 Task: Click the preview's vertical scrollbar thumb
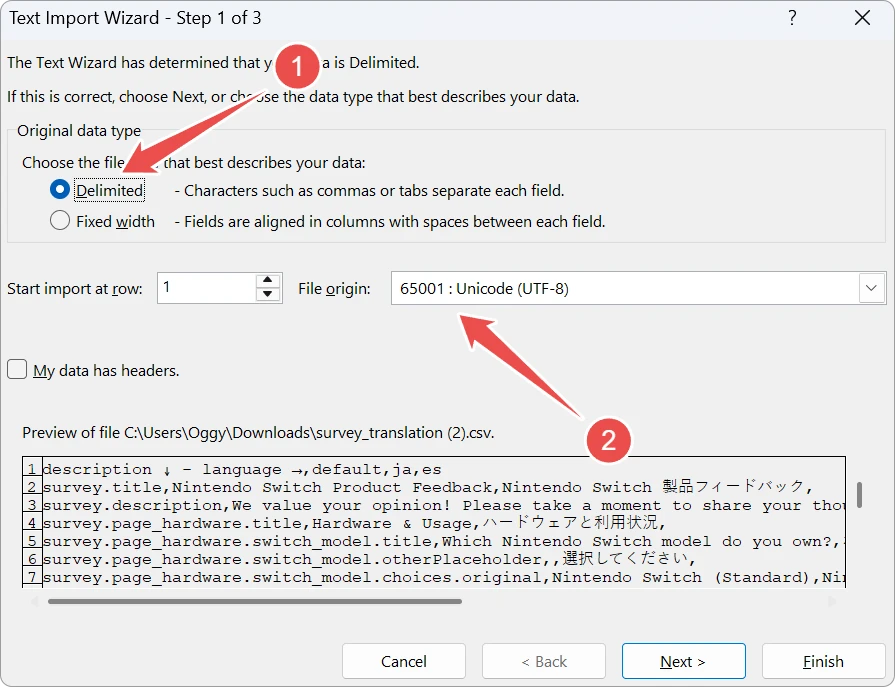859,495
